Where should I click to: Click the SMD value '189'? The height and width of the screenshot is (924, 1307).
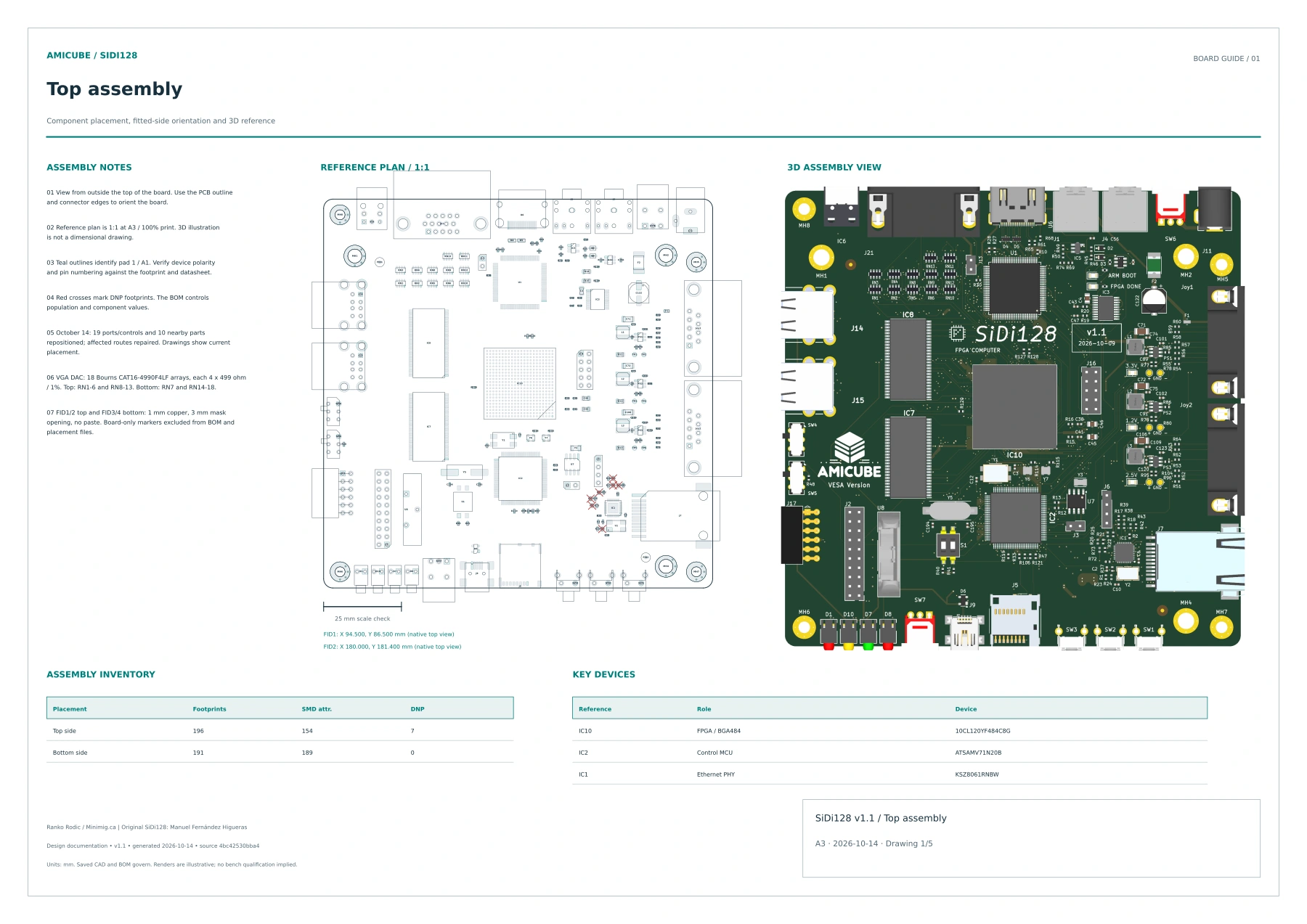[307, 753]
